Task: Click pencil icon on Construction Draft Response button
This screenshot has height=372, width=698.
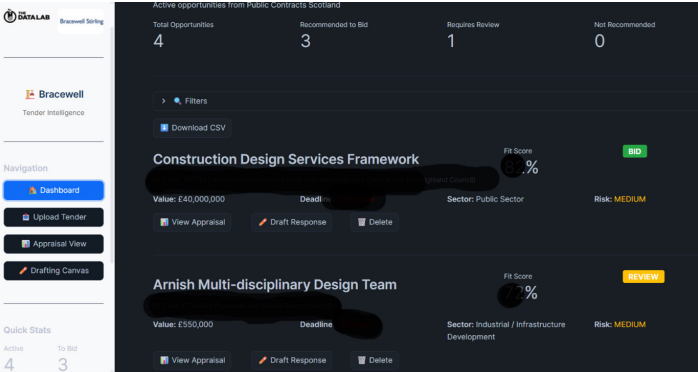Action: (263, 222)
